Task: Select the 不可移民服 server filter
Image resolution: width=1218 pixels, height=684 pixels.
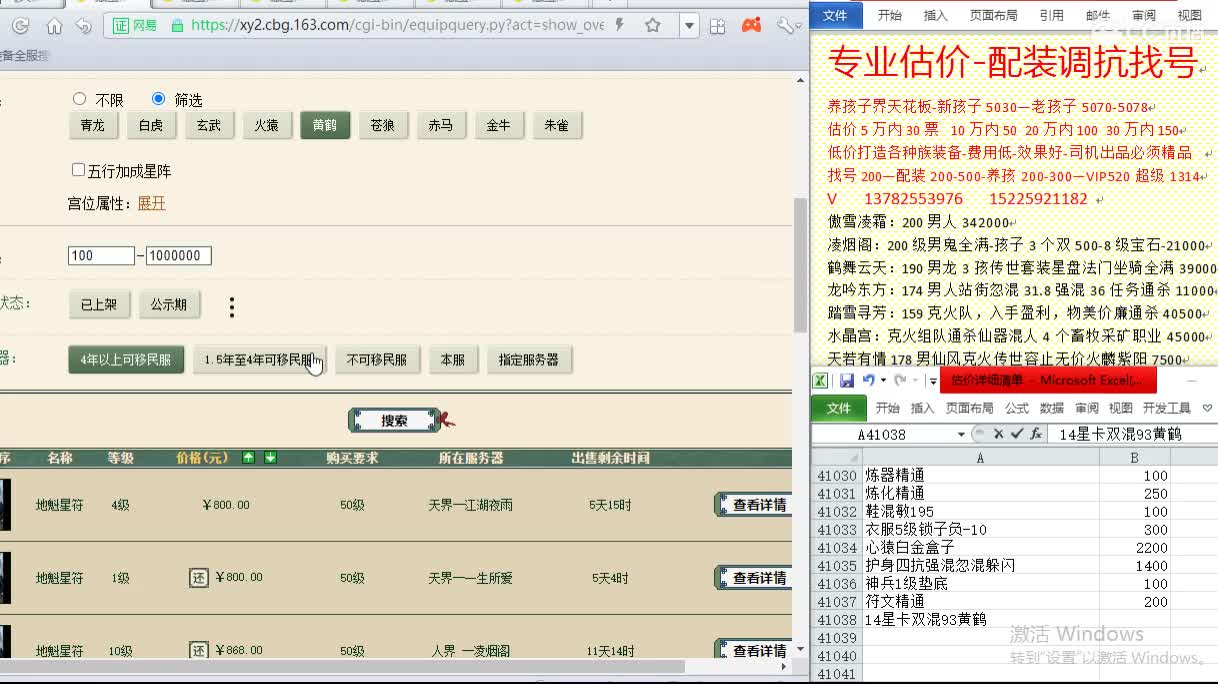Action: (377, 360)
